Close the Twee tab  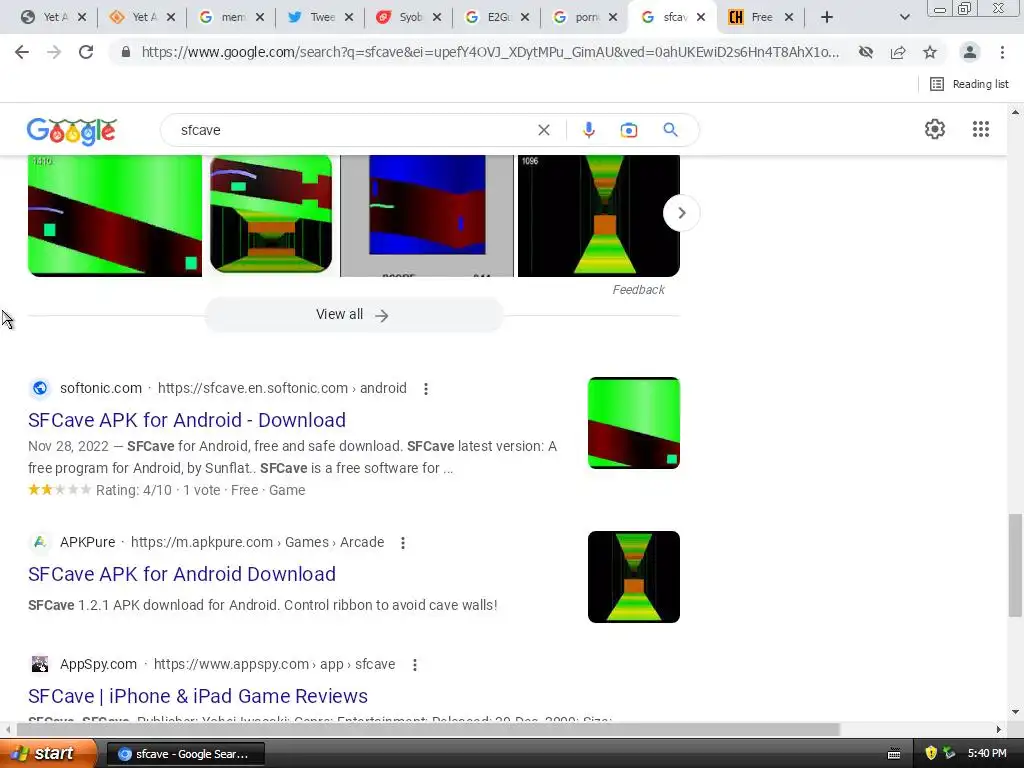pyautogui.click(x=349, y=17)
